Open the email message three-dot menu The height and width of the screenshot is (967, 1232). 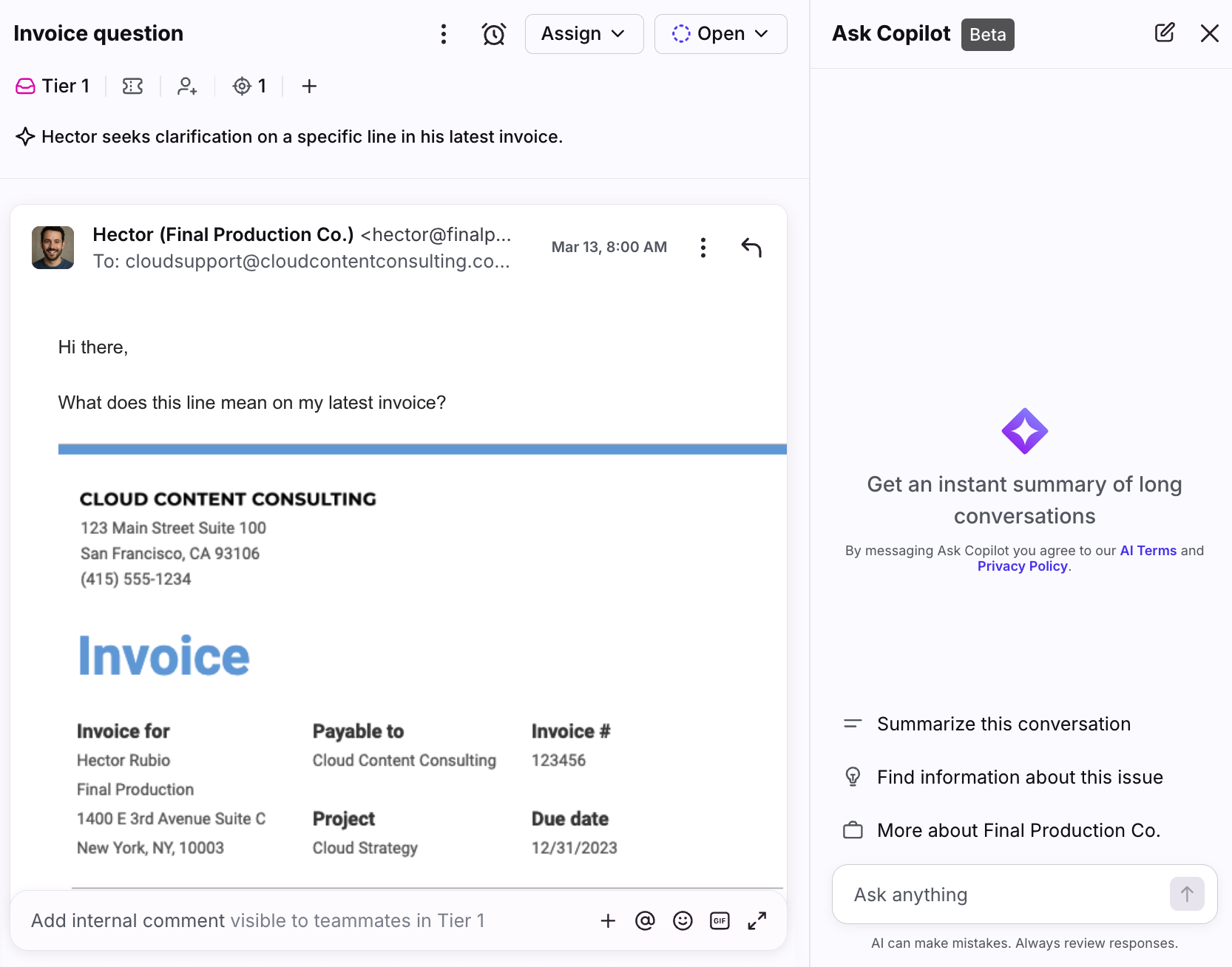pyautogui.click(x=703, y=248)
